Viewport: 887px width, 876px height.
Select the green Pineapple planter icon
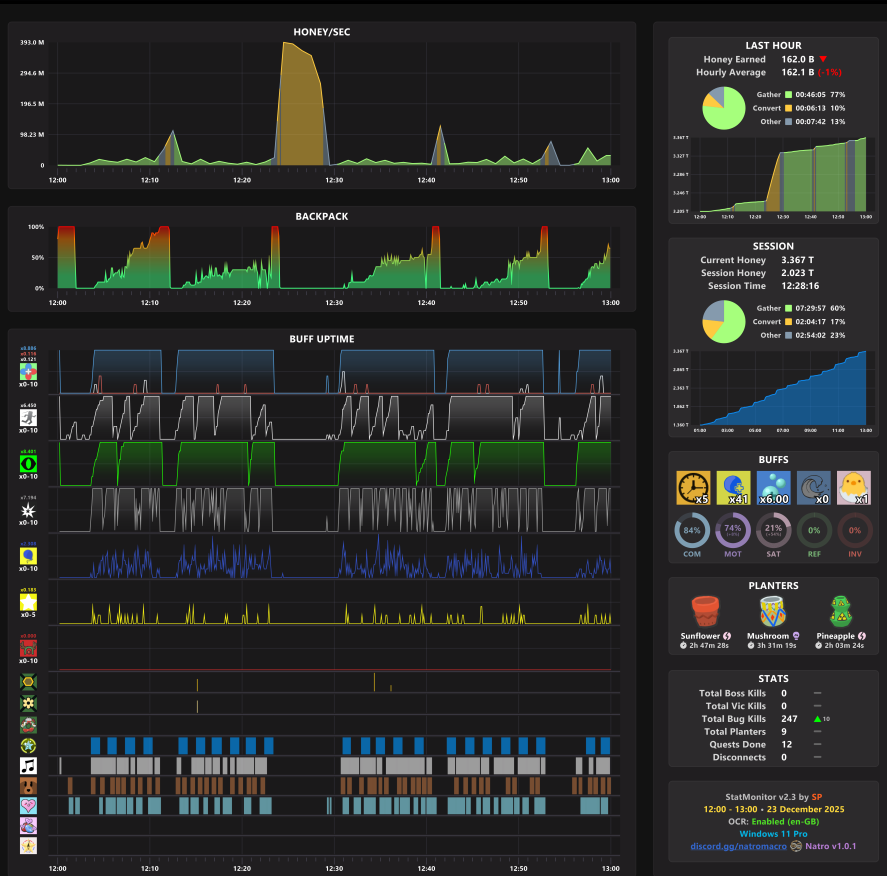[x=841, y=611]
